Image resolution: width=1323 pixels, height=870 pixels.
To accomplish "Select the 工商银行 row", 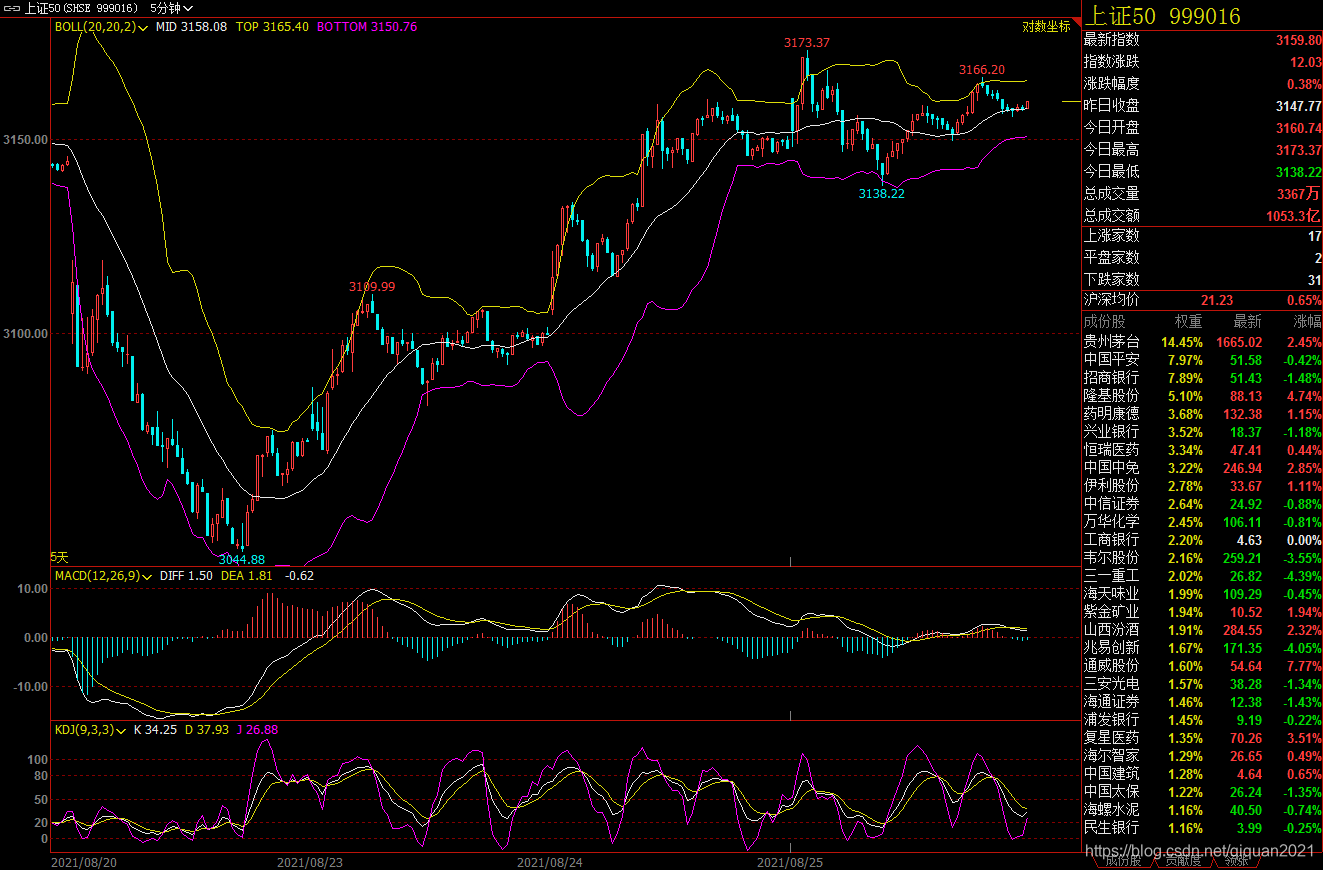I will pos(1203,540).
